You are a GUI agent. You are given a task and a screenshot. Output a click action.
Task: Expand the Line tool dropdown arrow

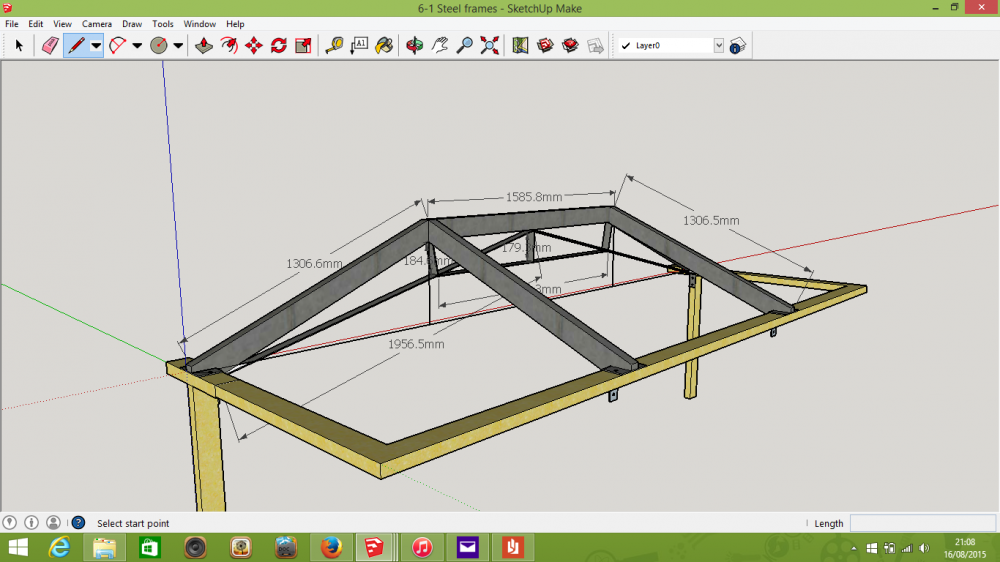click(x=96, y=45)
